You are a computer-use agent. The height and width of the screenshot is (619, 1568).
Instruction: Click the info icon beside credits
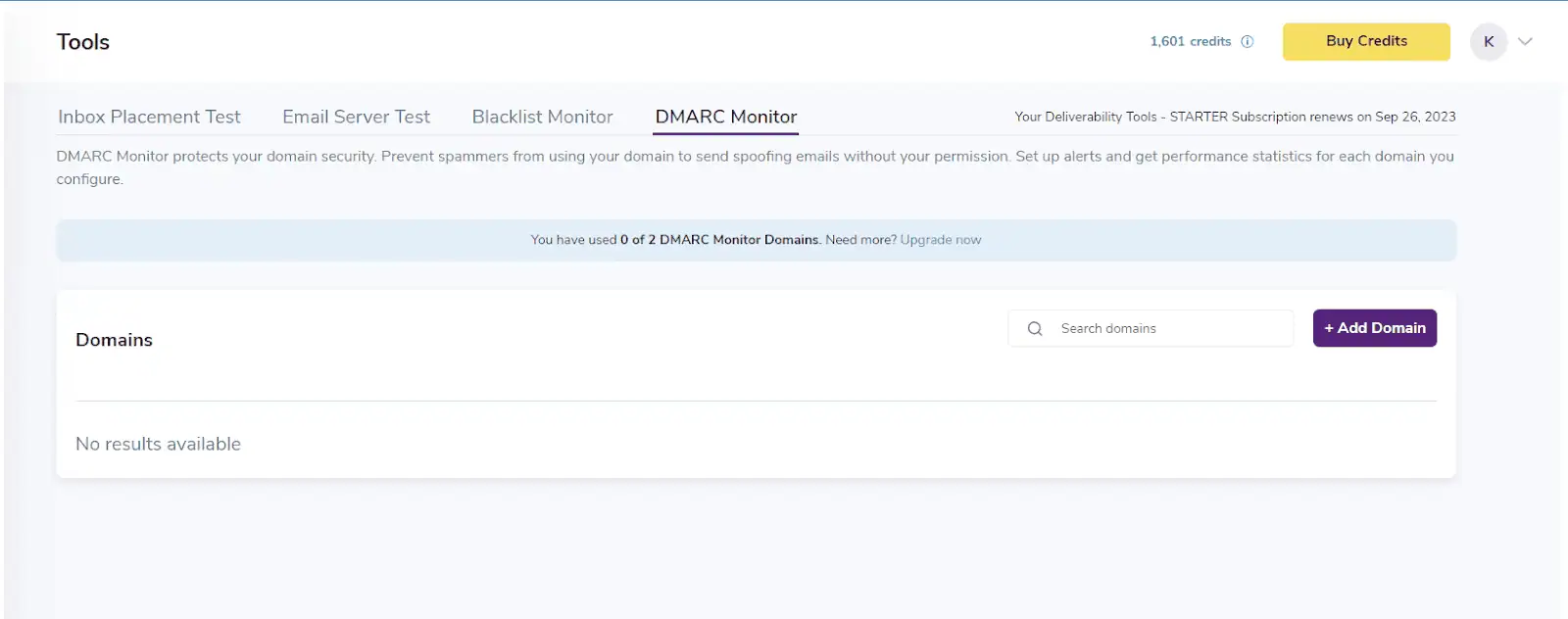tap(1248, 42)
